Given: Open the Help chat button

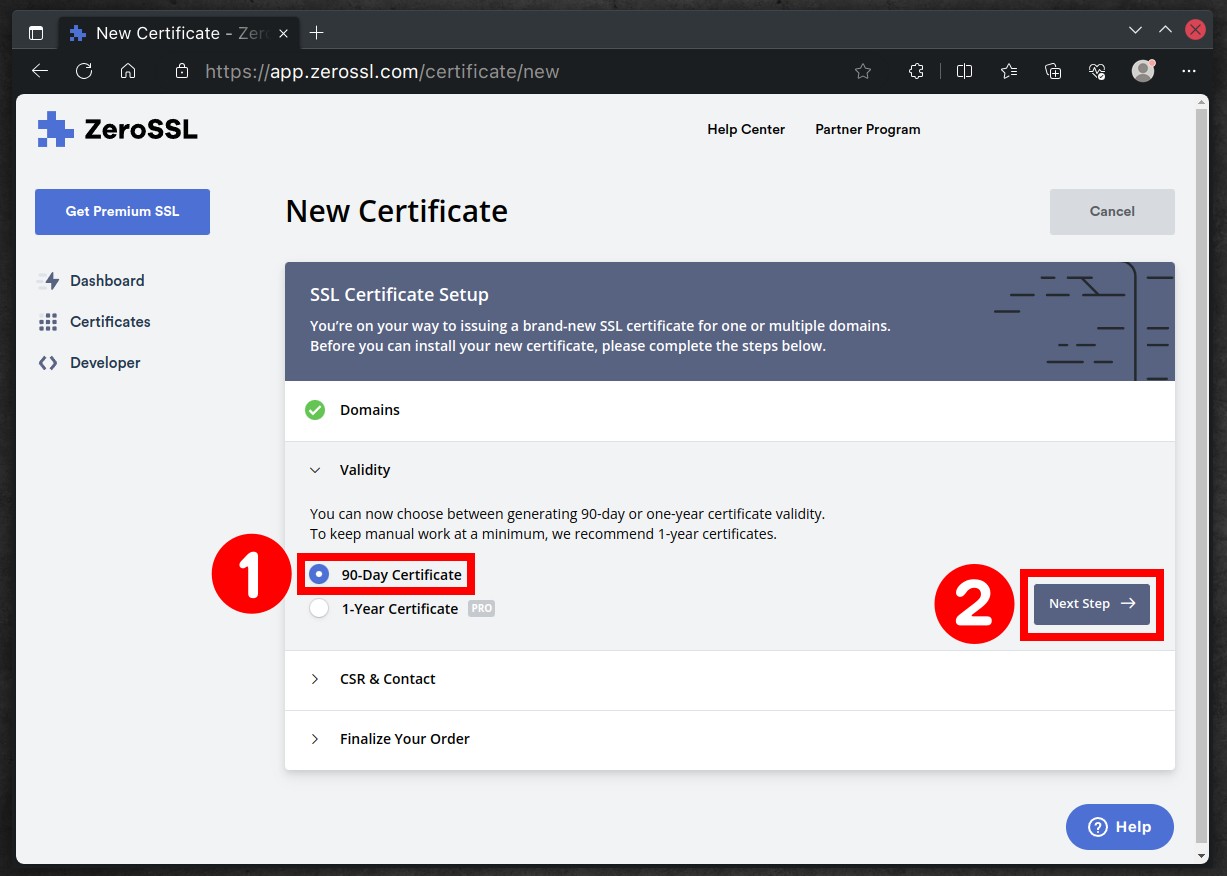Looking at the screenshot, I should point(1120,827).
